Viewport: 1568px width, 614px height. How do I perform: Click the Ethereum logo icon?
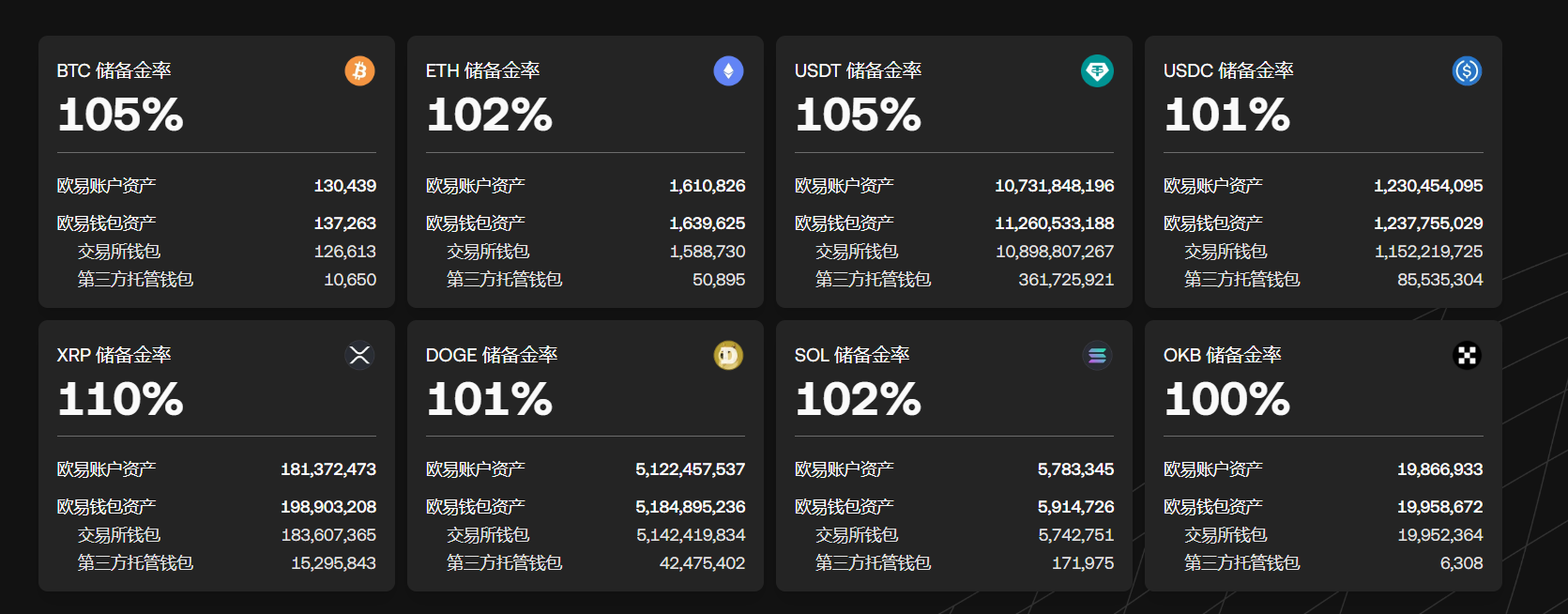(x=728, y=70)
